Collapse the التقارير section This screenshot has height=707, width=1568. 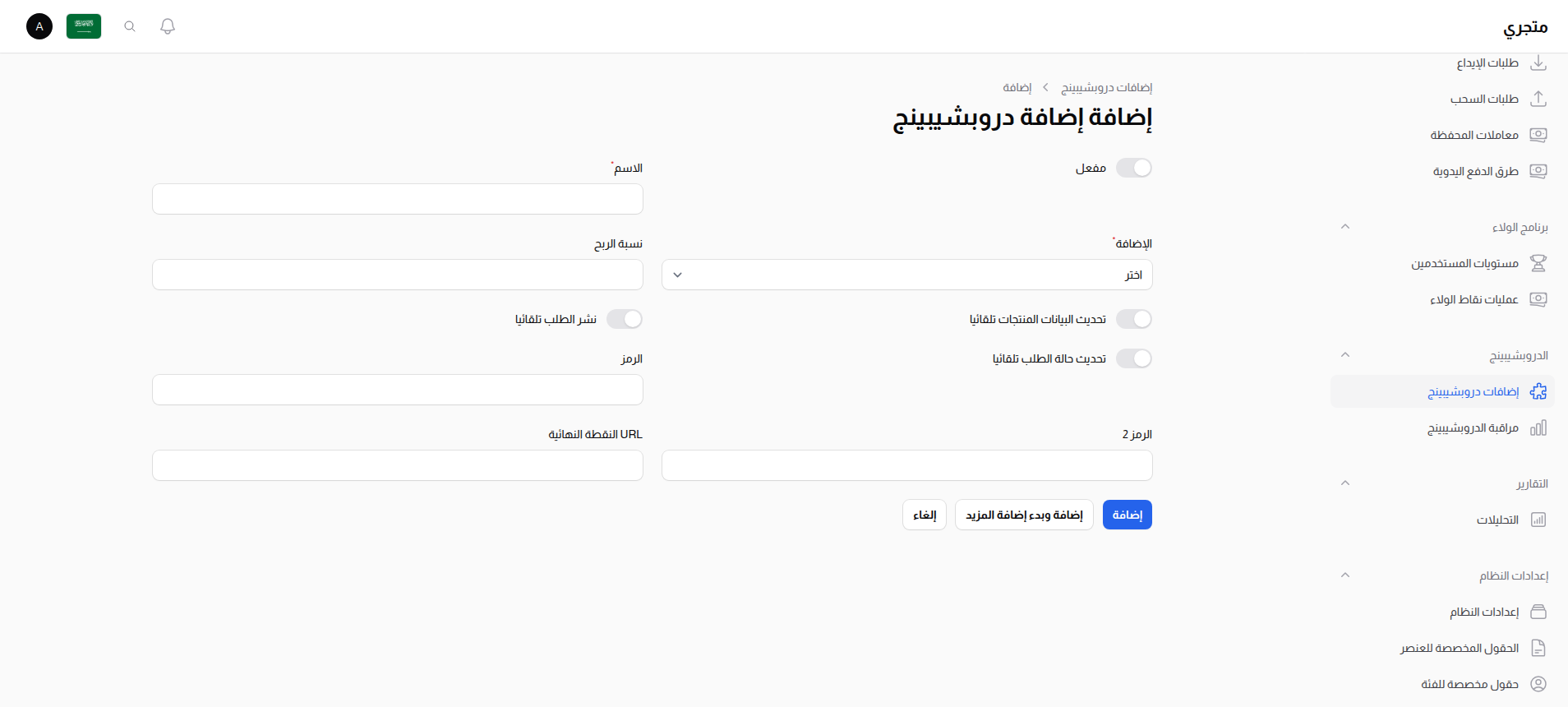tap(1345, 483)
